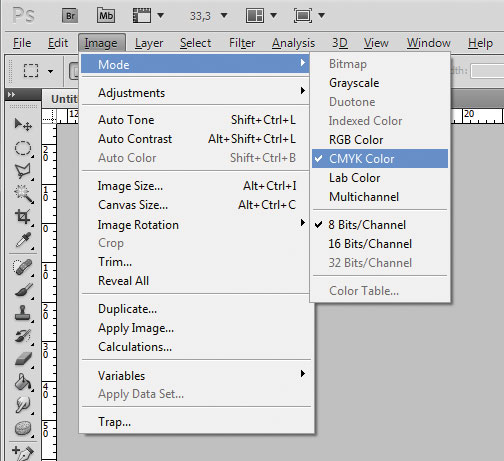This screenshot has width=504, height=461.
Task: Expand the Mode submenu entry
Action: pos(195,64)
